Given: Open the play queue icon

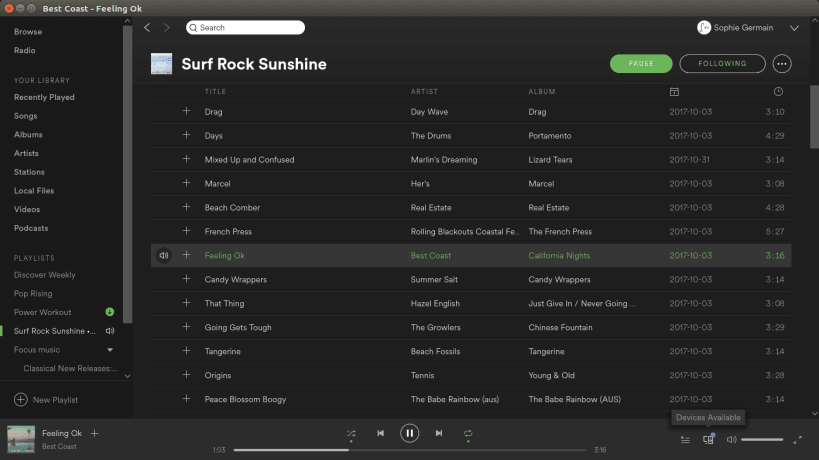Looking at the screenshot, I should [685, 440].
